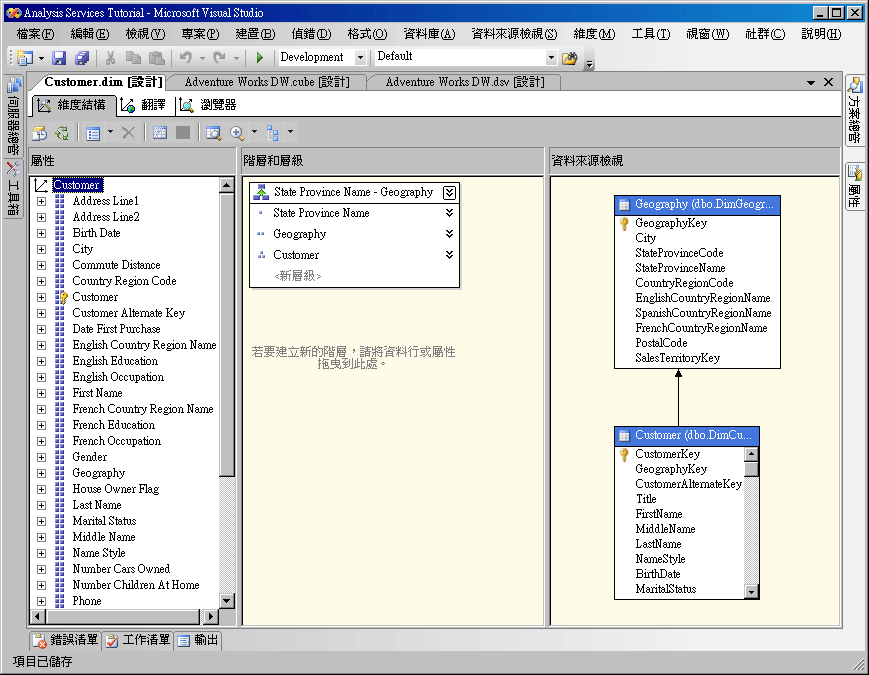Expand the Geography attribute node
Image resolution: width=869 pixels, height=675 pixels.
pyautogui.click(x=42, y=473)
